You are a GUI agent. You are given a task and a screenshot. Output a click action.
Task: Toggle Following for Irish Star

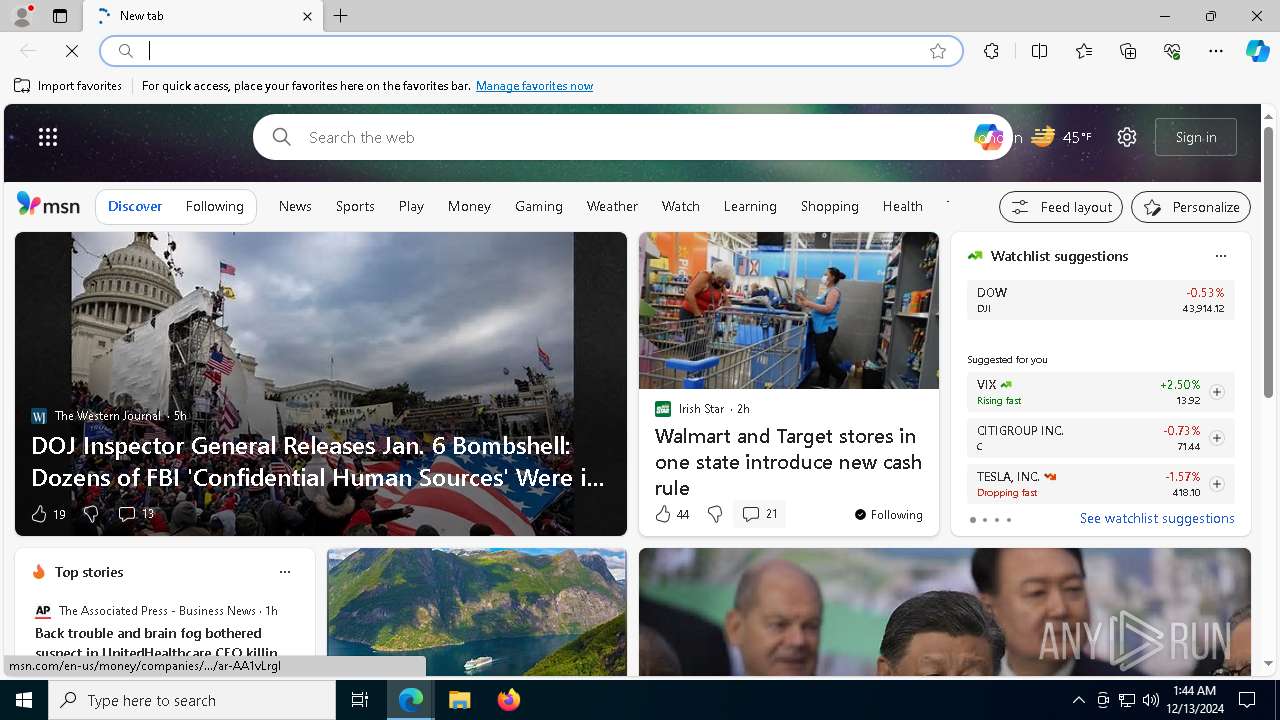point(889,514)
